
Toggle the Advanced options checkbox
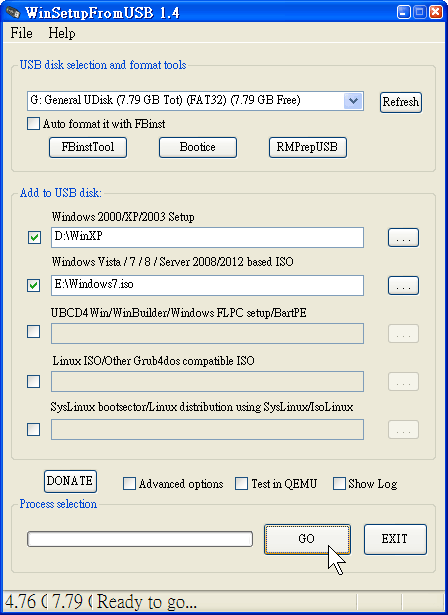tap(129, 484)
